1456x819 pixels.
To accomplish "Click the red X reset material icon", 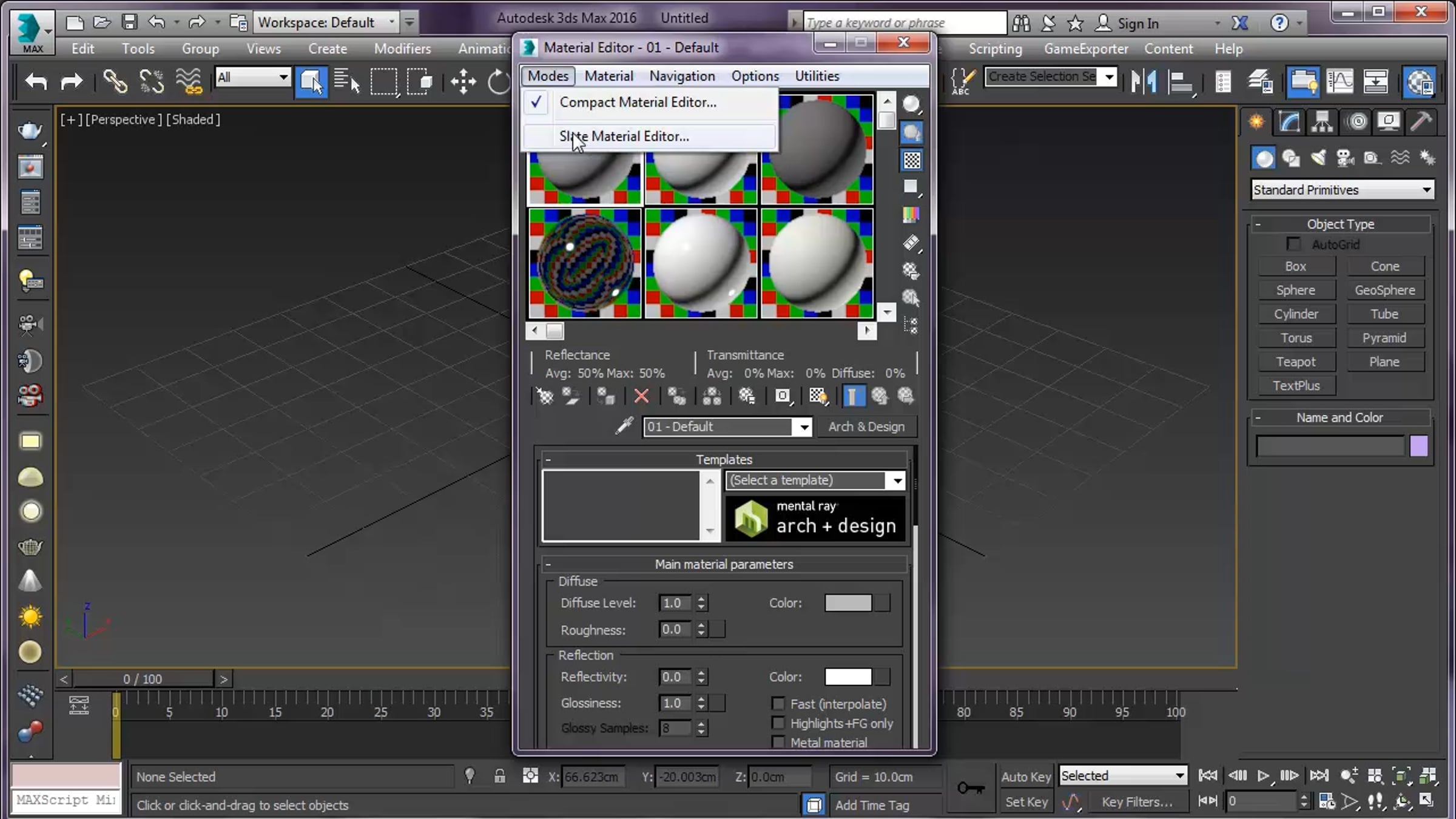I will pyautogui.click(x=641, y=396).
